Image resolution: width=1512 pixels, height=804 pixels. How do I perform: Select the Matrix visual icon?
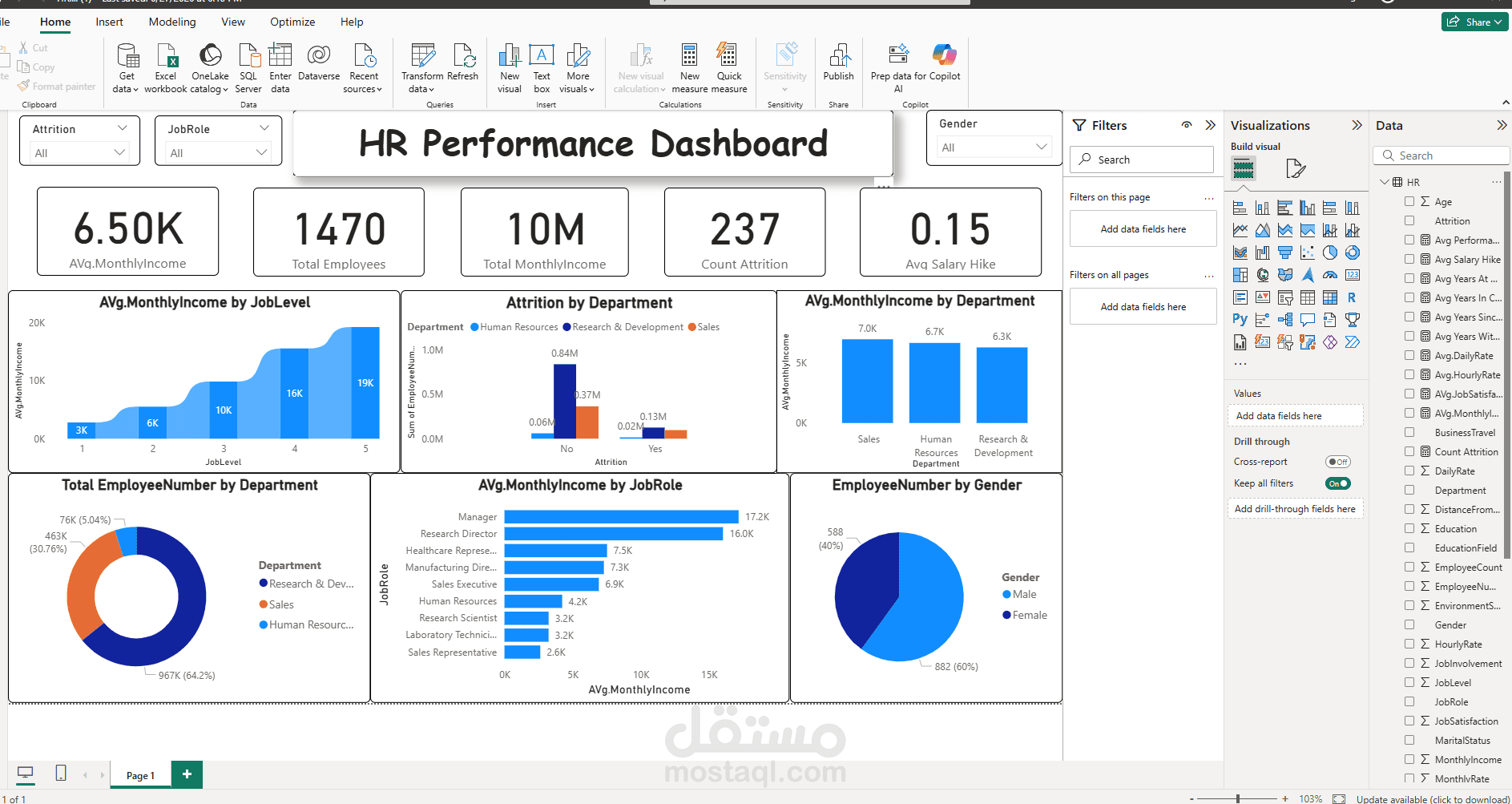point(1330,297)
